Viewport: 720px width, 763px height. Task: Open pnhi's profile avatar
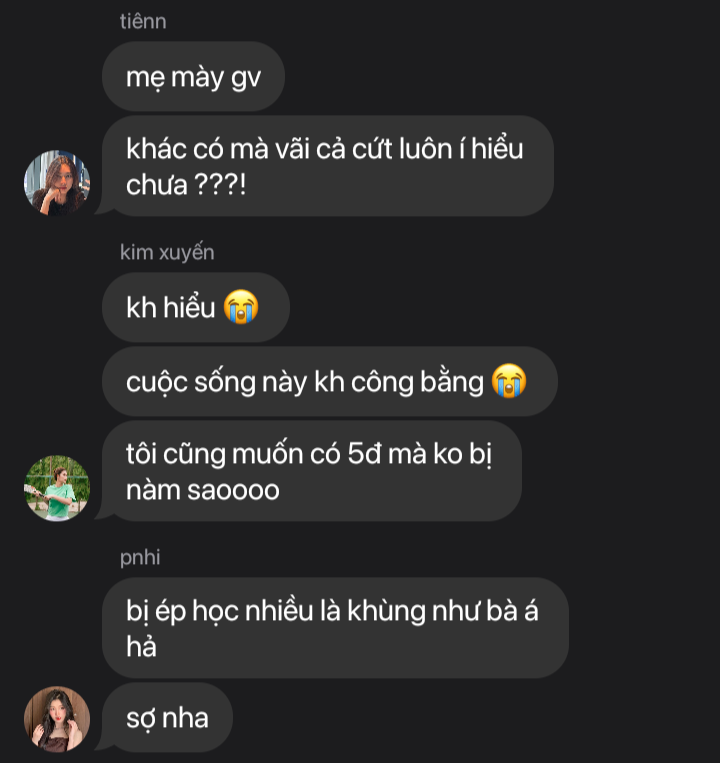point(57,719)
